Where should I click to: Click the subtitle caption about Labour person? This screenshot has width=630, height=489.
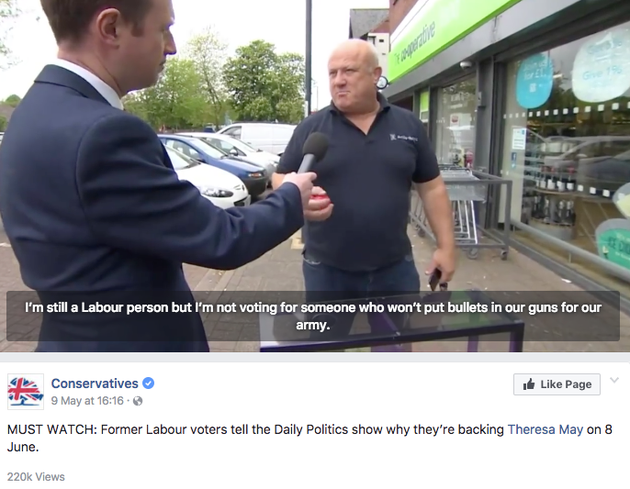pos(313,316)
